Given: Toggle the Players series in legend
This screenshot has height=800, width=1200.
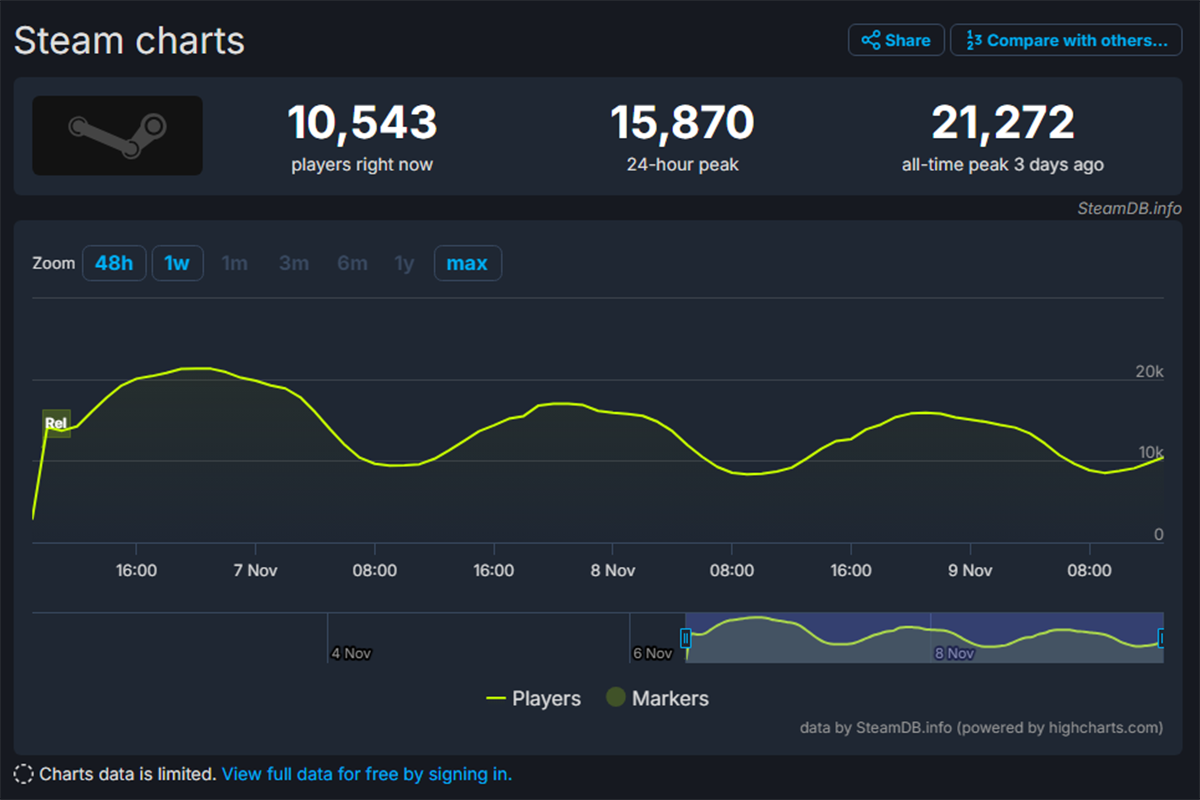Looking at the screenshot, I should [546, 699].
